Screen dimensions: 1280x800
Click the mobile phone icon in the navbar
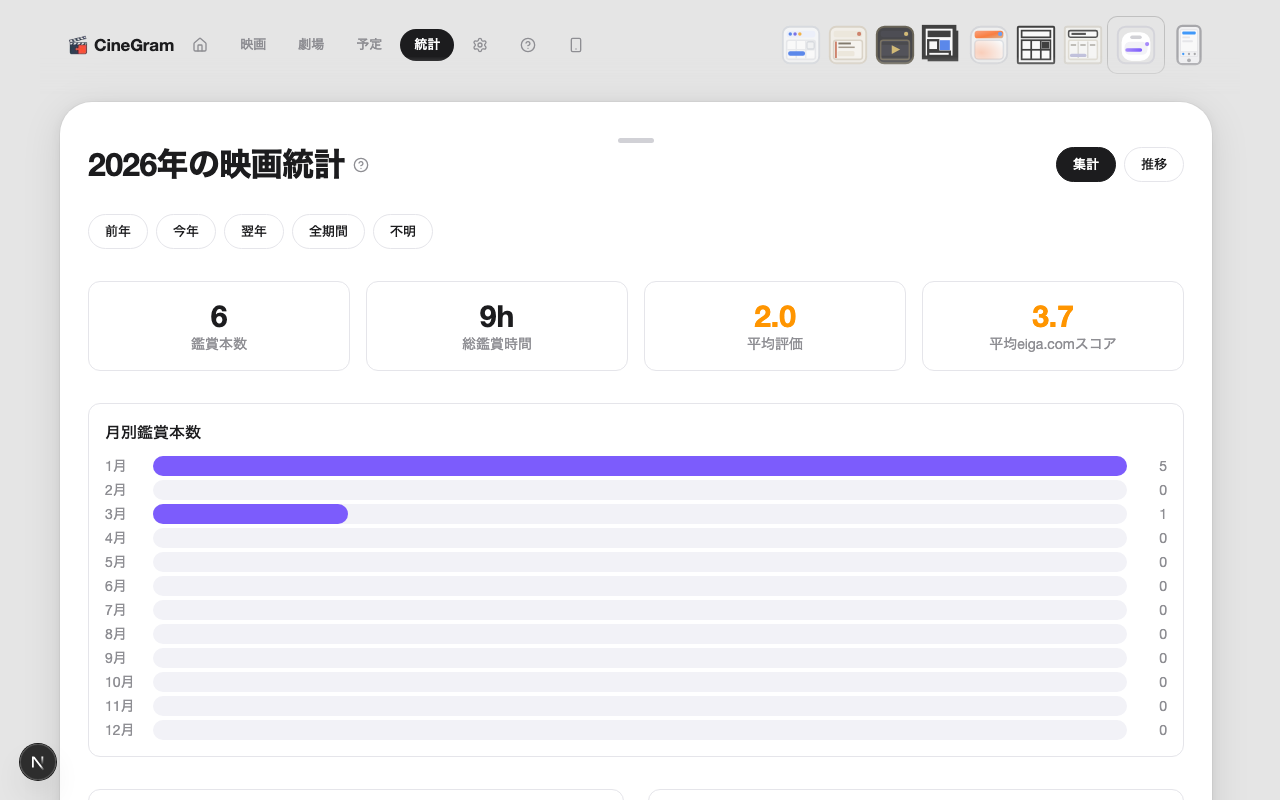(x=576, y=45)
